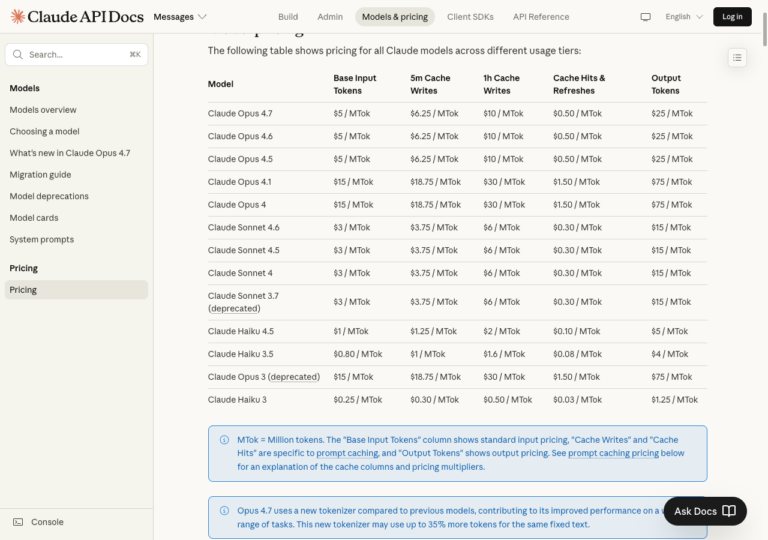768x540 pixels.
Task: Click the $0.03 / MTok cache hits cell
Action: pyautogui.click(x=577, y=399)
